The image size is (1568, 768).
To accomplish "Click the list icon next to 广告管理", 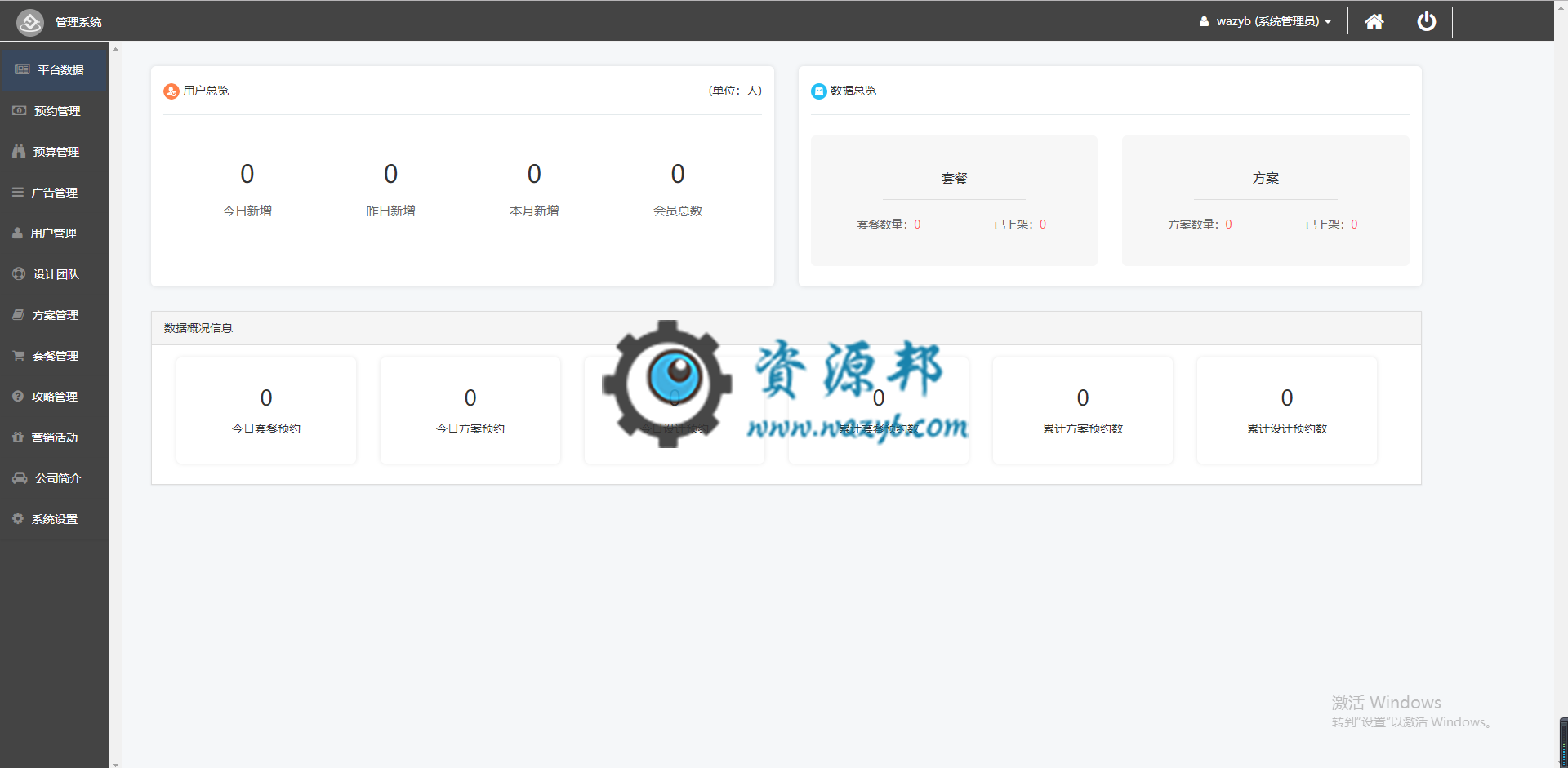I will [x=18, y=192].
